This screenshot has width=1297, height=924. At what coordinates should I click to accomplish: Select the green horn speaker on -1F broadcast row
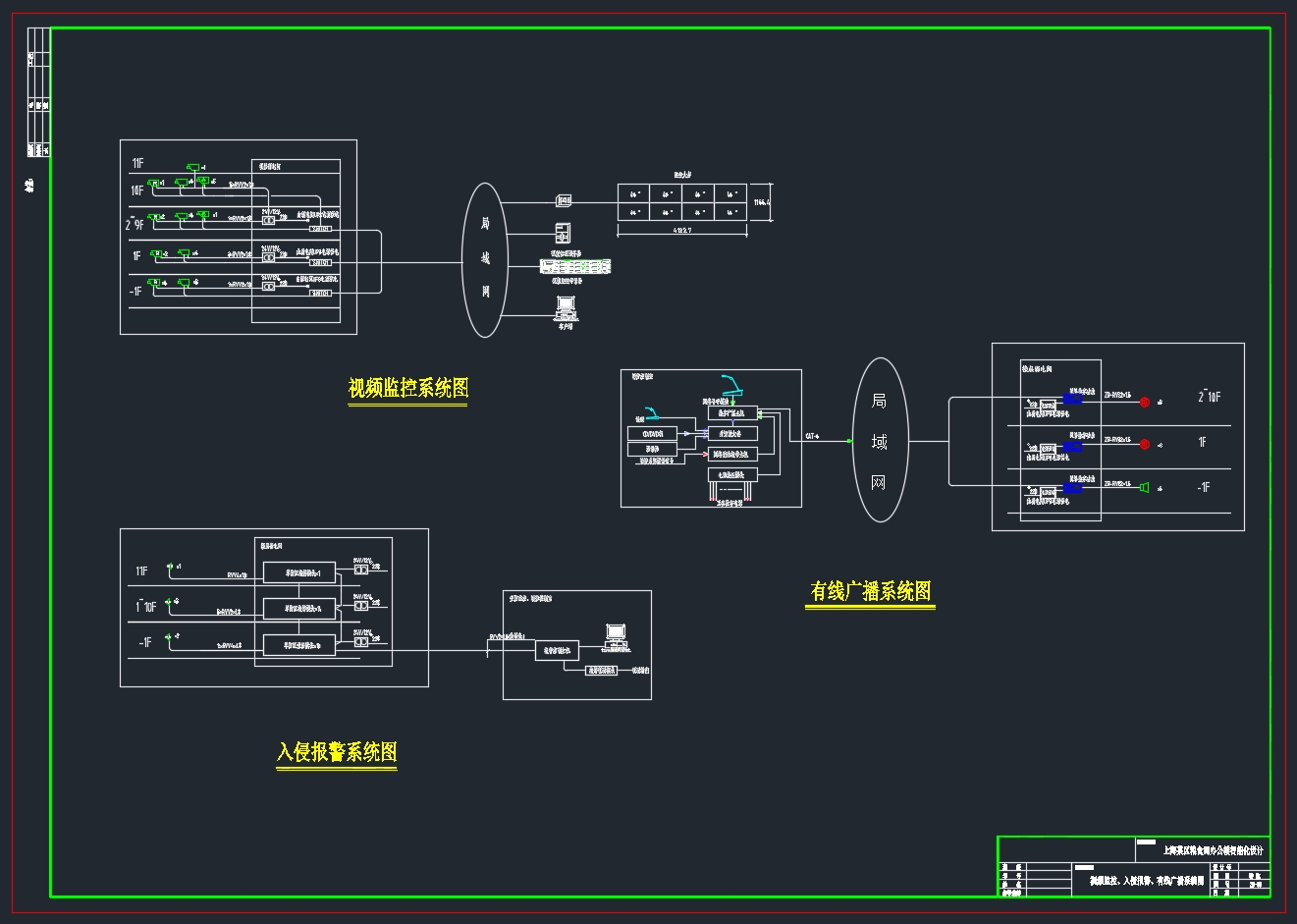click(x=1144, y=487)
